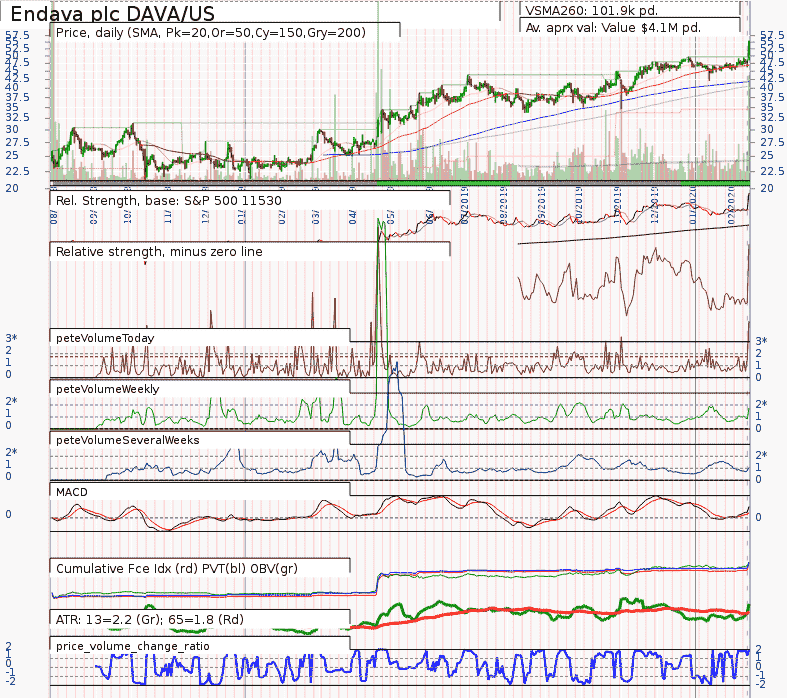Click the 'ATR: 13=2.2 (Gr); 65=1.8 (Rd)' label
This screenshot has width=787, height=698.
150,620
